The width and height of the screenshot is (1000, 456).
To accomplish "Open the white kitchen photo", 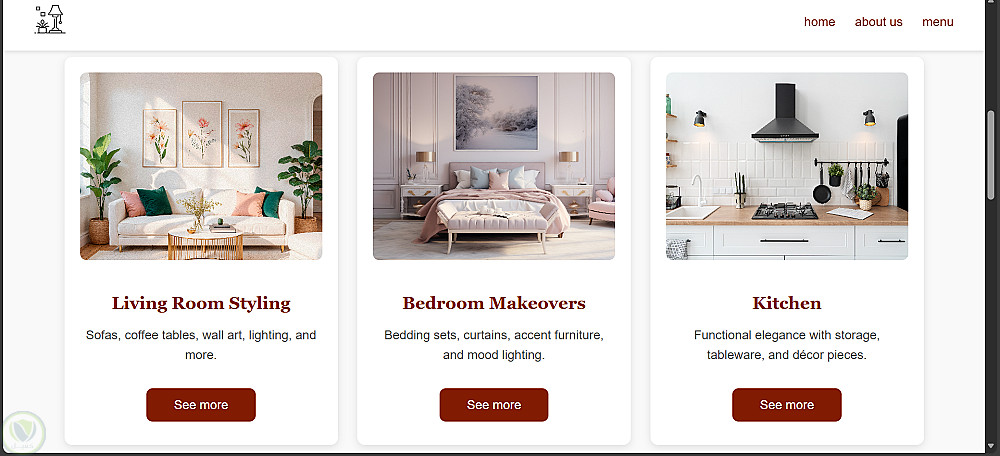I will click(787, 166).
